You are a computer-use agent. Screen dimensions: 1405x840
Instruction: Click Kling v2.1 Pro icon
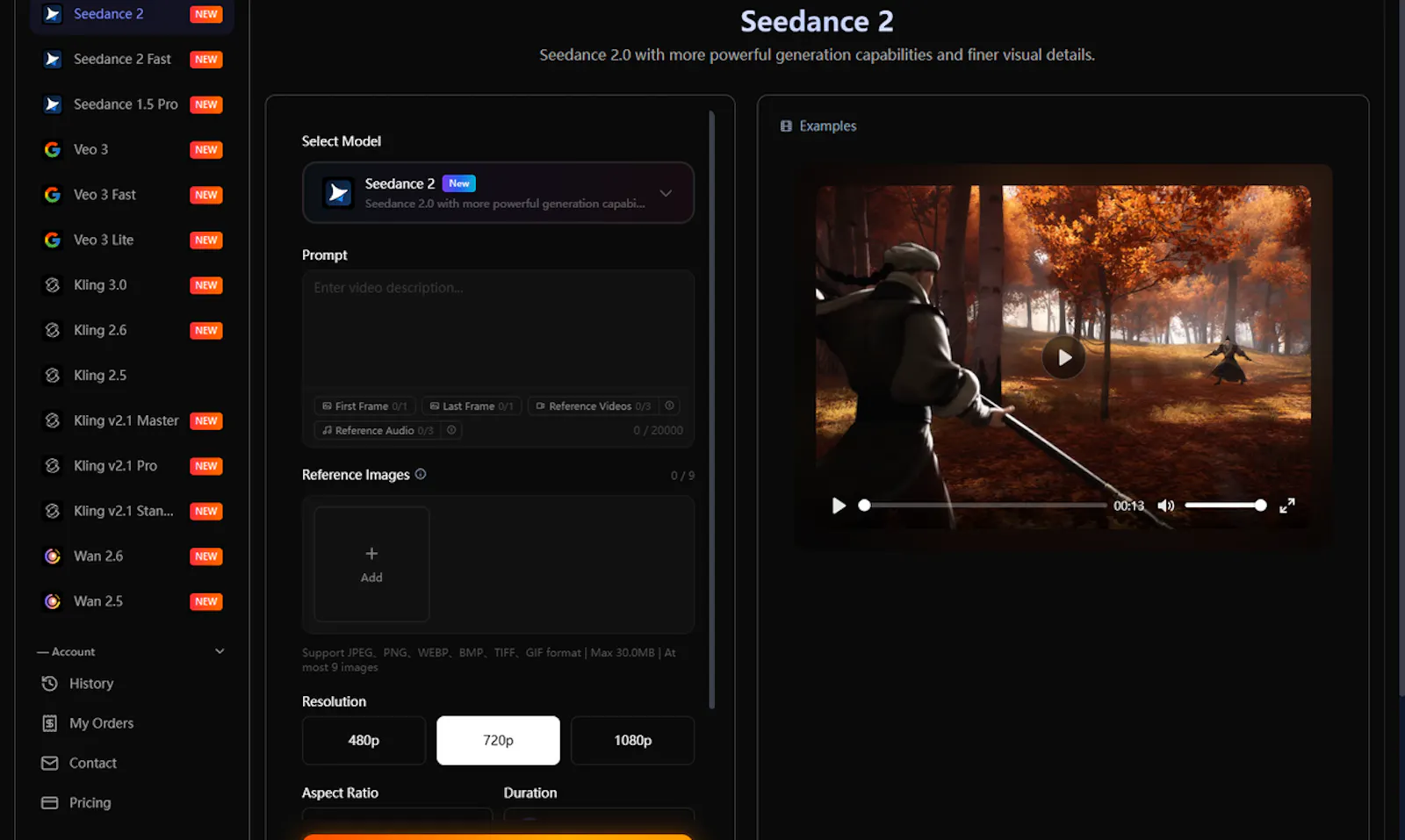[x=53, y=466]
